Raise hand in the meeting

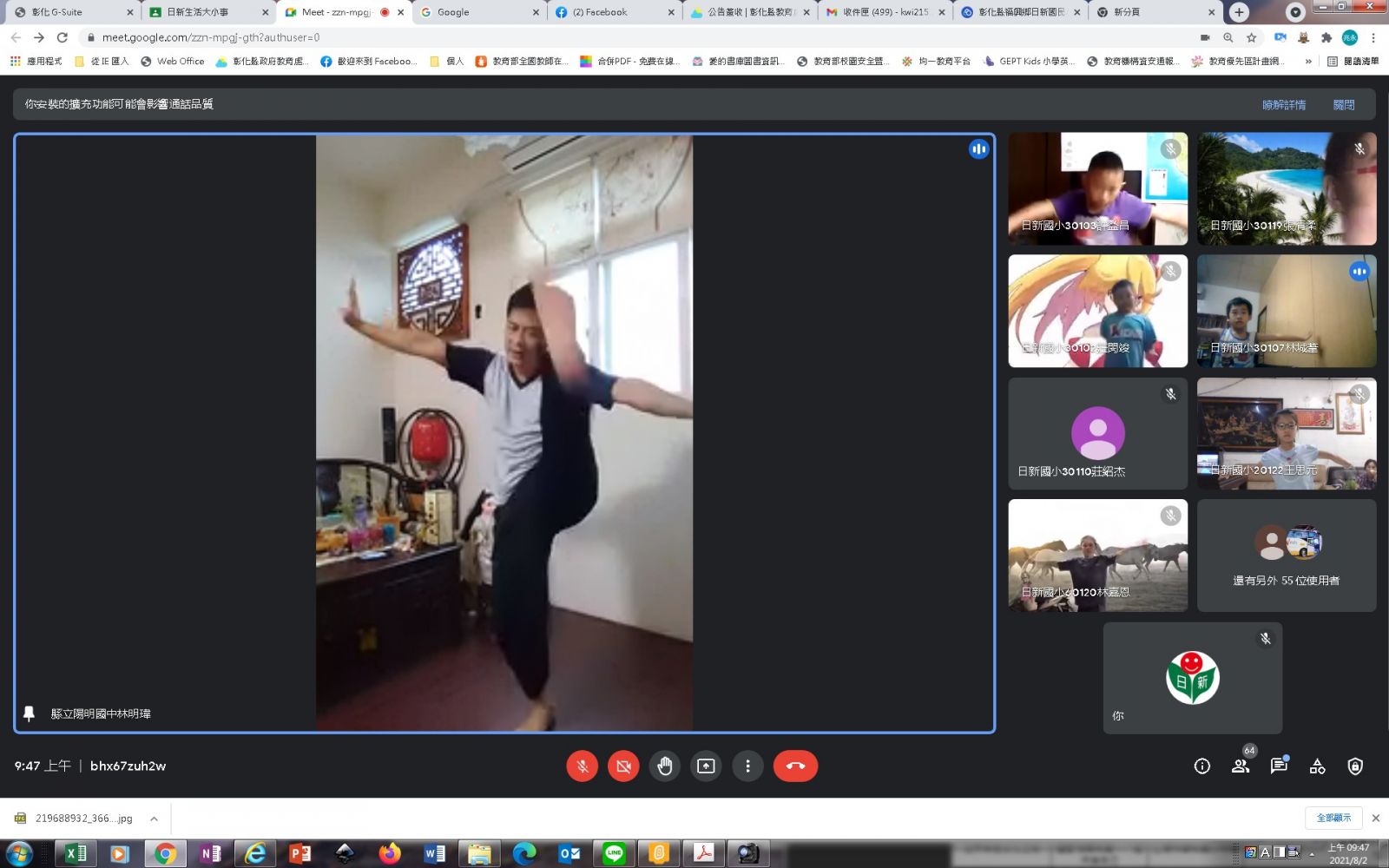pos(665,766)
